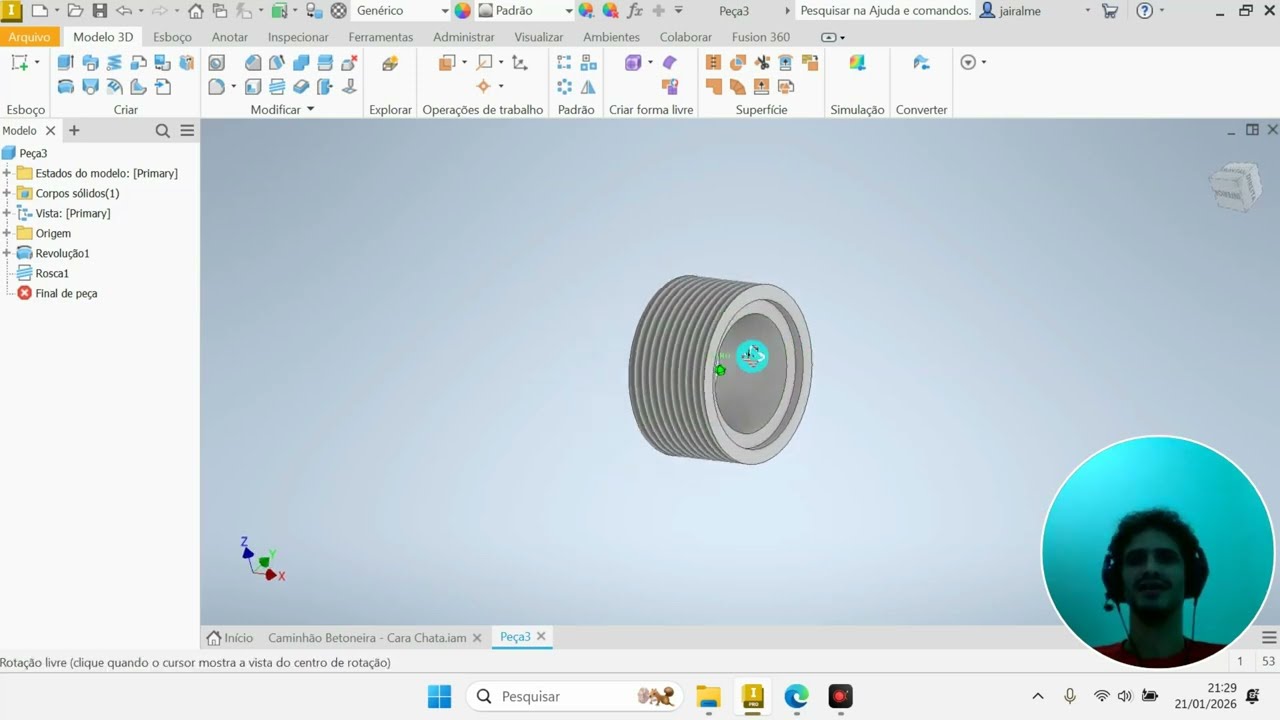This screenshot has height=720, width=1280.
Task: Close the Peça3 document tab
Action: pos(541,636)
